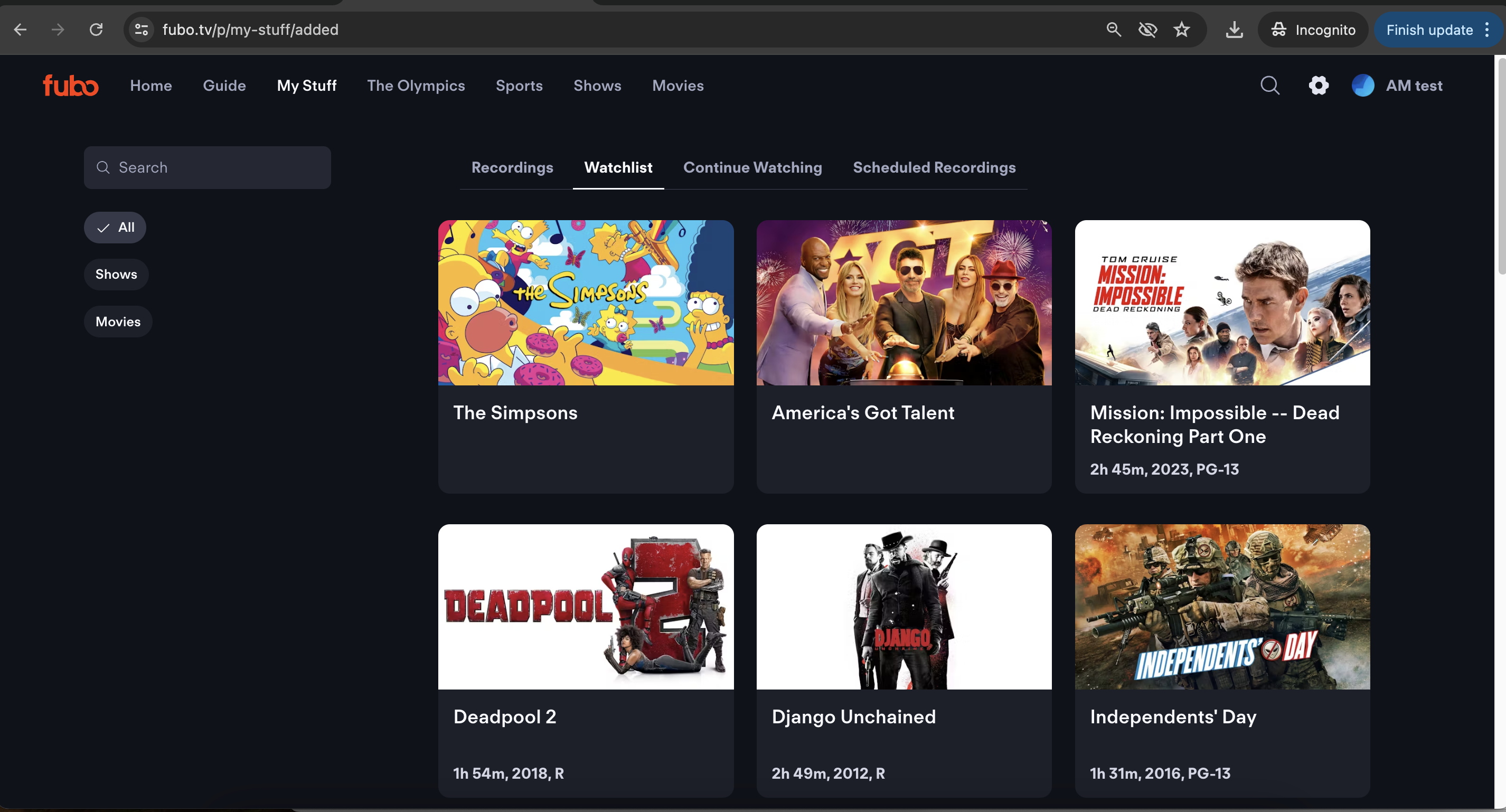Reload the page
1506x812 pixels.
point(97,29)
